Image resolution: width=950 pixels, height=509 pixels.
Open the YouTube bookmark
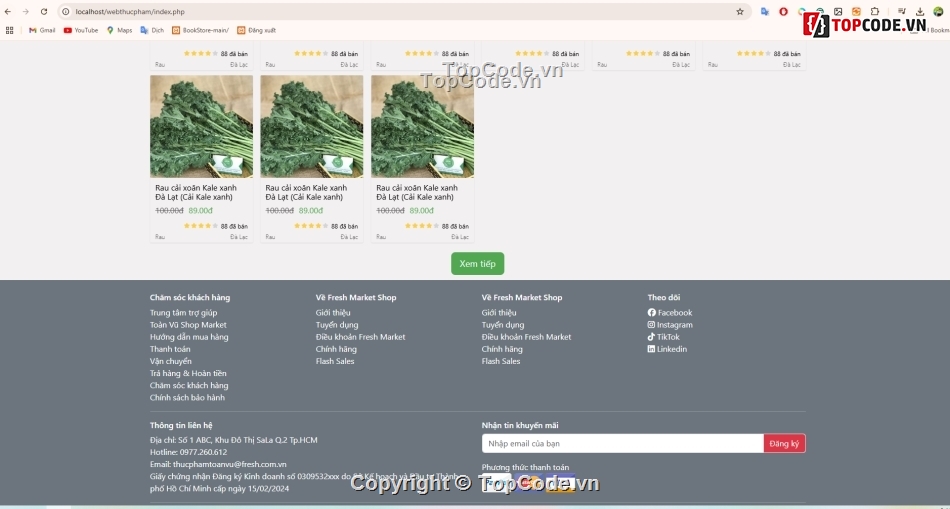coord(81,30)
